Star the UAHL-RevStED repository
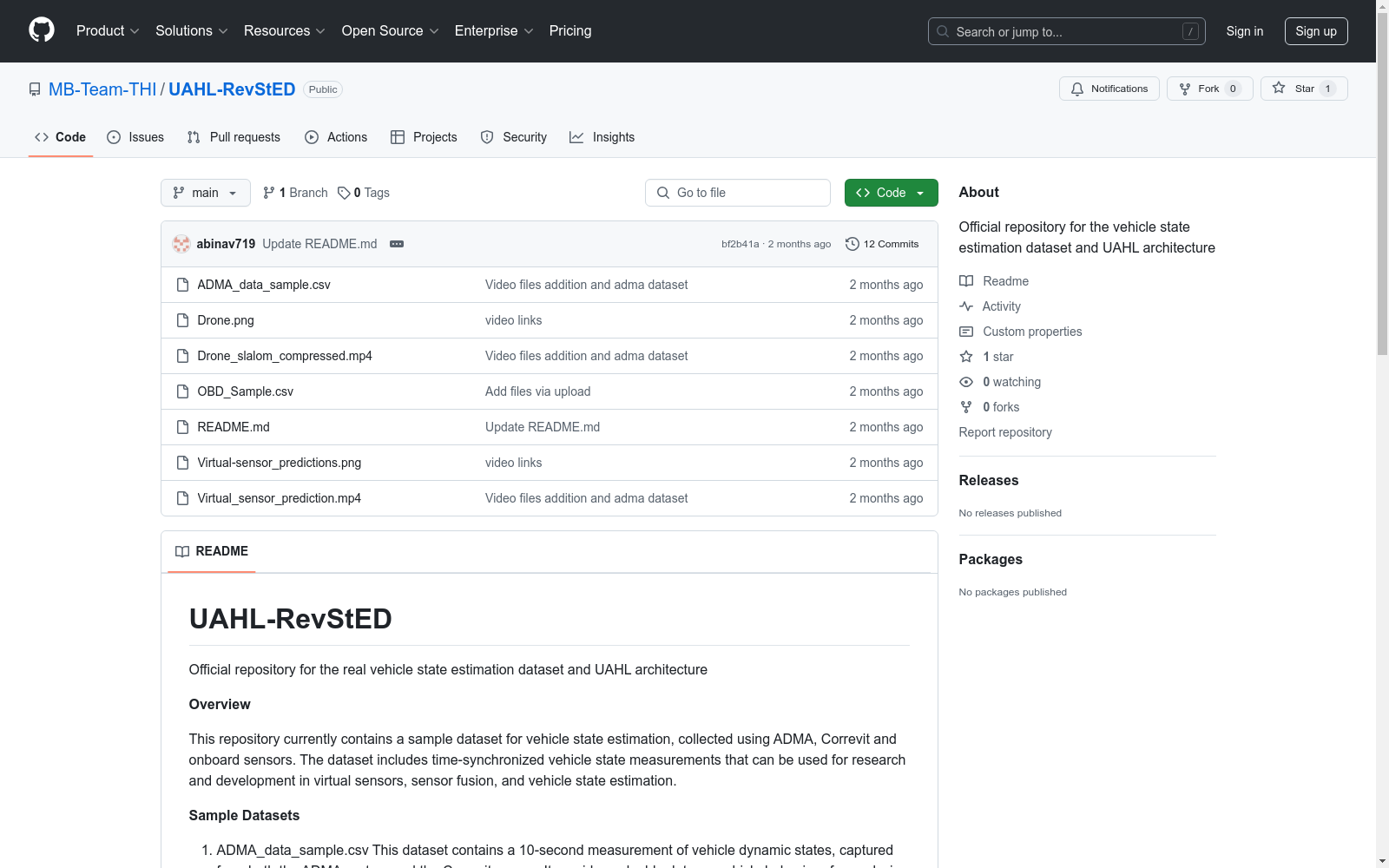Screen dimensions: 1389x868 (1304, 89)
